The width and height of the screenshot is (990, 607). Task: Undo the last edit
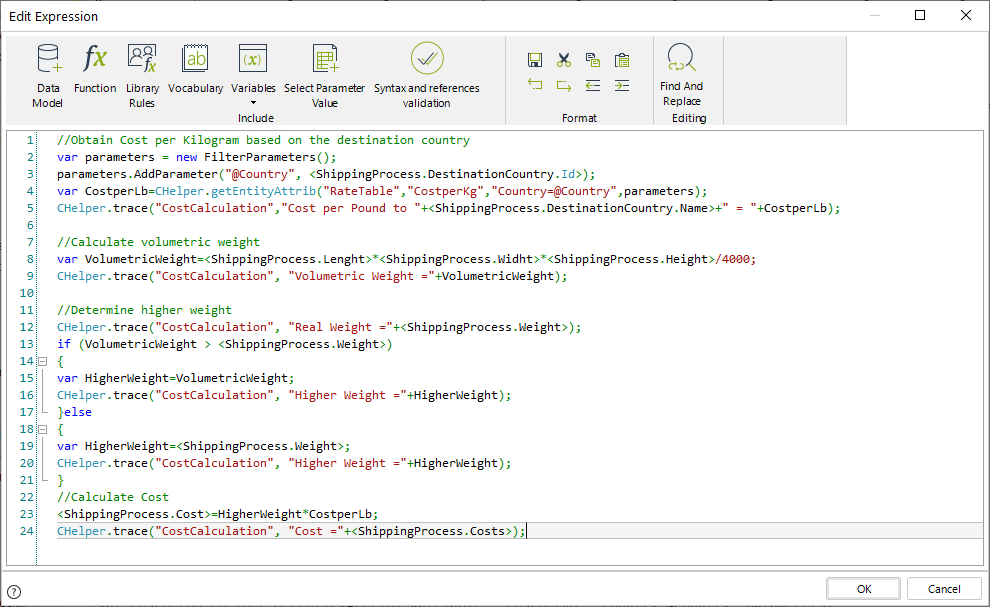pyautogui.click(x=535, y=85)
